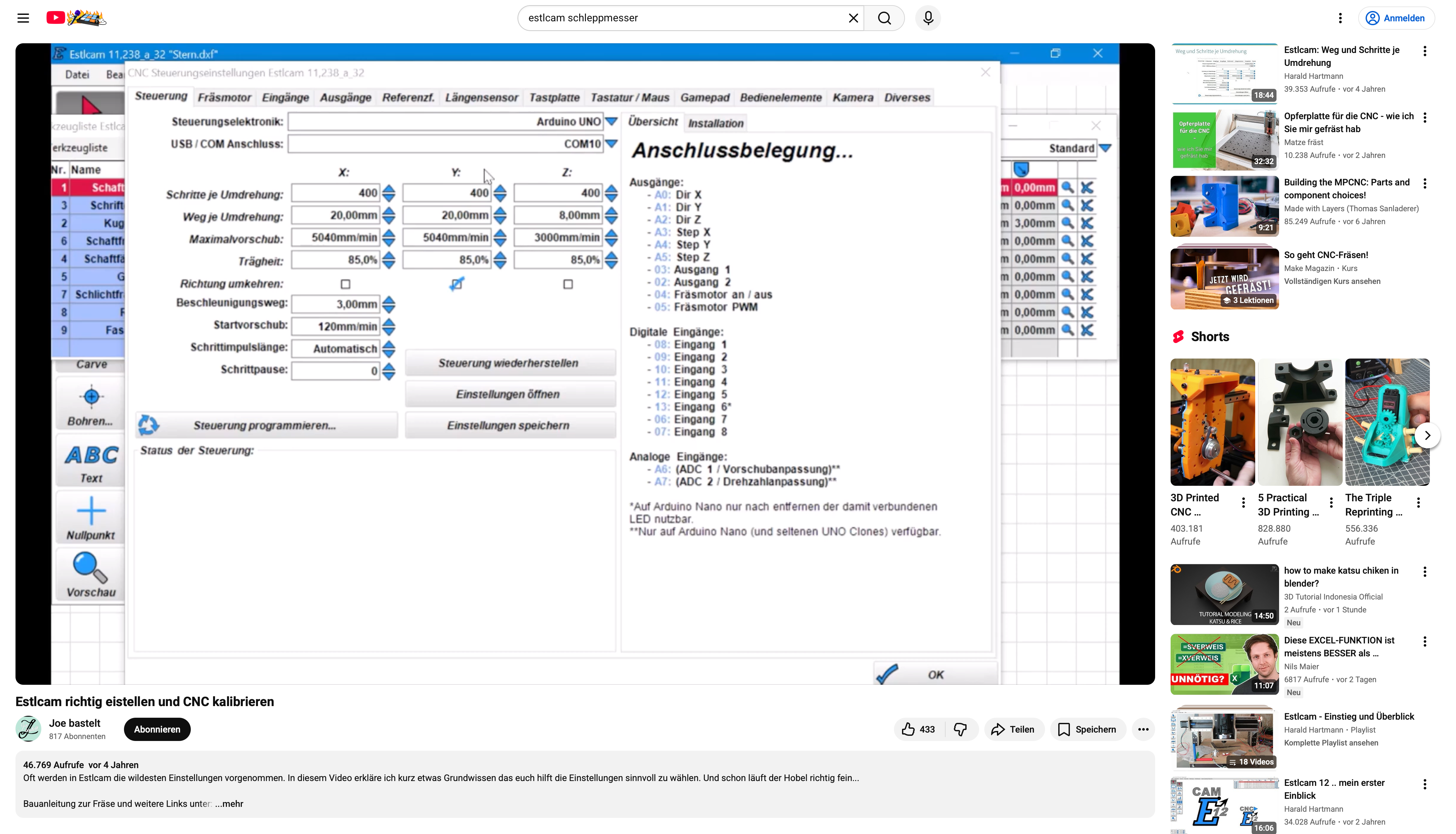Toggle the Z axis Richtung umkehren checkbox

coord(568,284)
